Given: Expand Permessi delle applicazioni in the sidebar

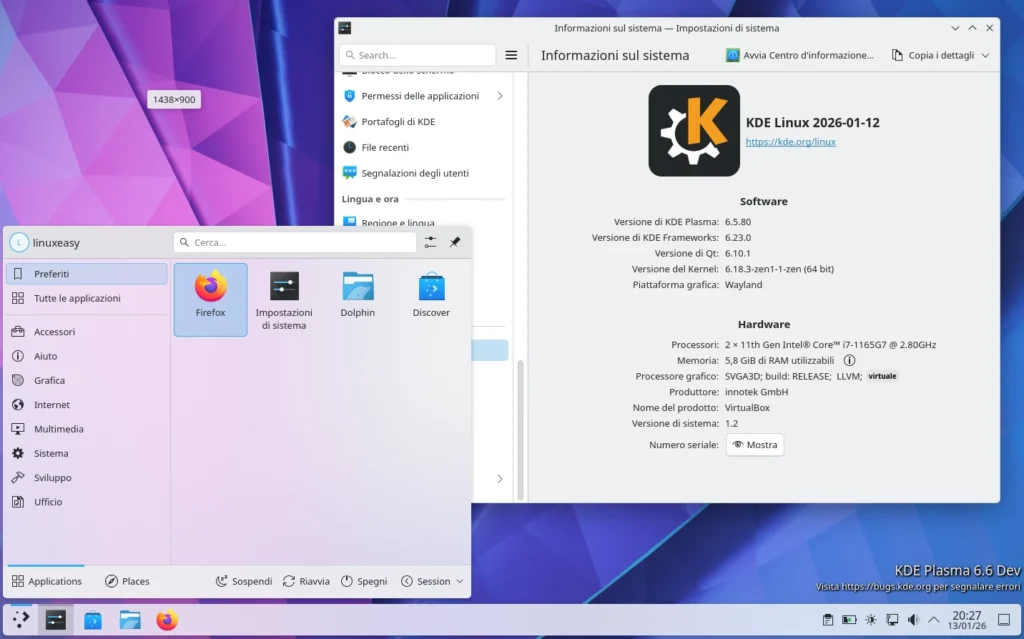Looking at the screenshot, I should 500,96.
